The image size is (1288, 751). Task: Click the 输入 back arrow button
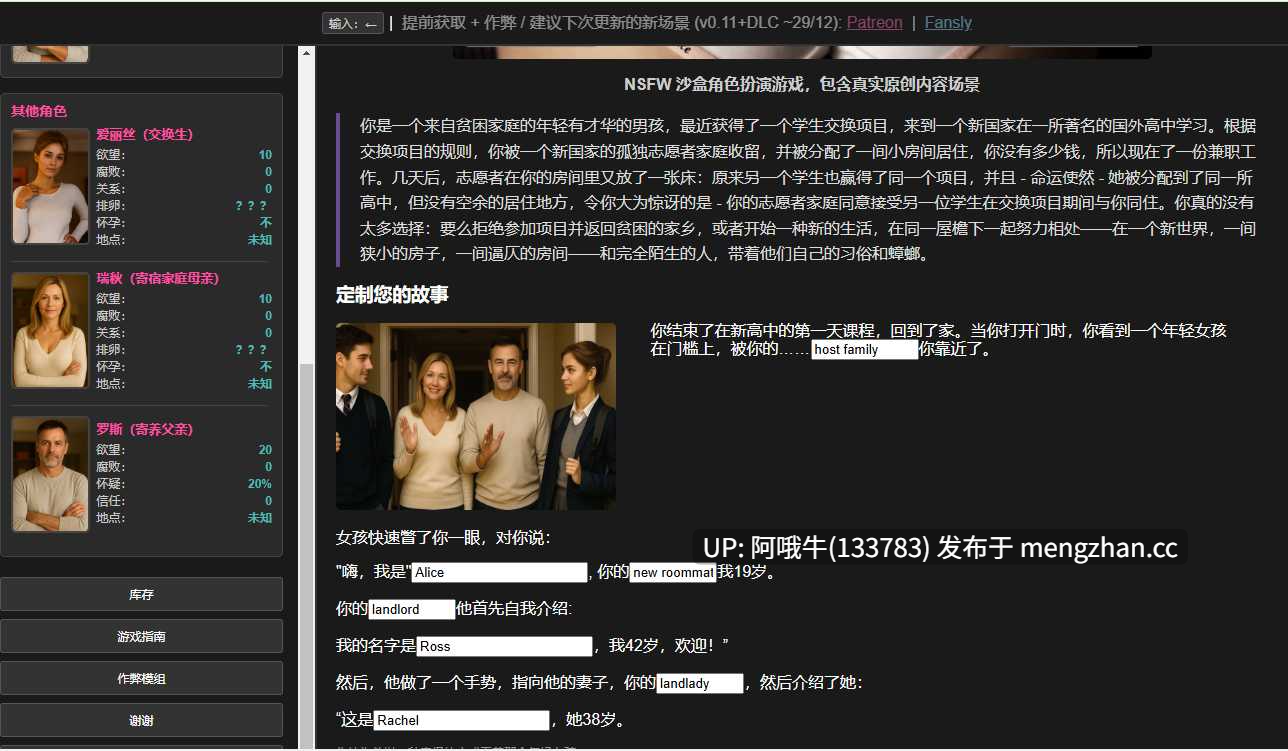[352, 23]
